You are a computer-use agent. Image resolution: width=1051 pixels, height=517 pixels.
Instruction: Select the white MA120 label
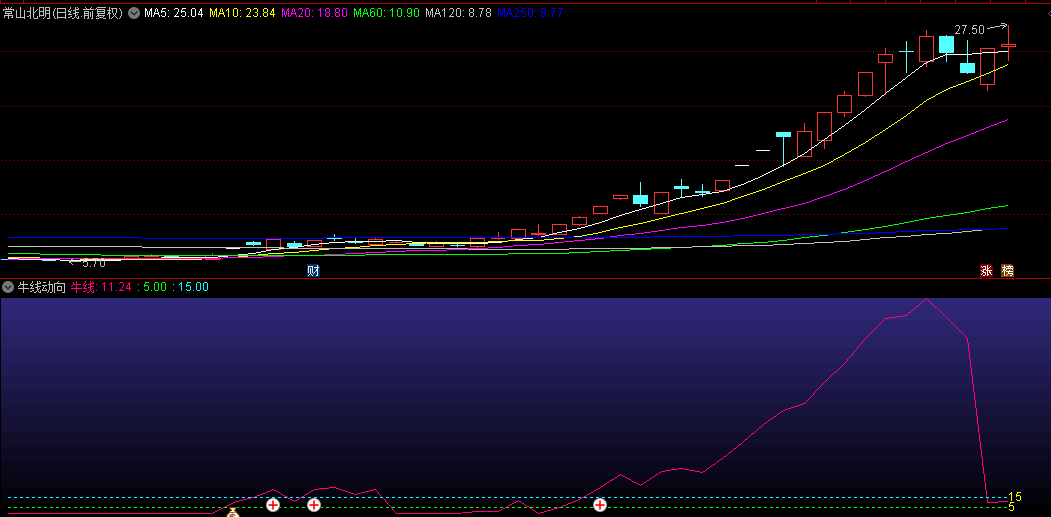click(458, 14)
